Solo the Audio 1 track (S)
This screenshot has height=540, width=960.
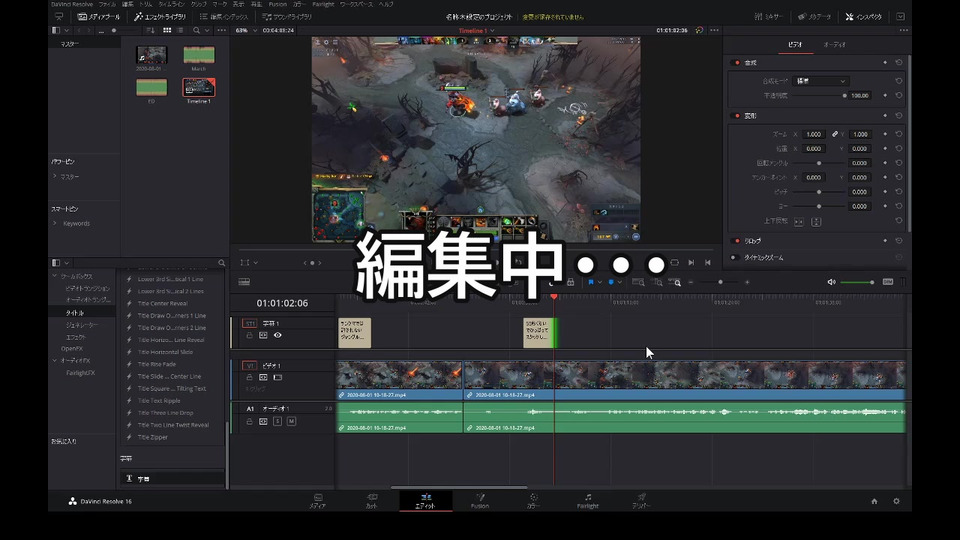pos(277,421)
